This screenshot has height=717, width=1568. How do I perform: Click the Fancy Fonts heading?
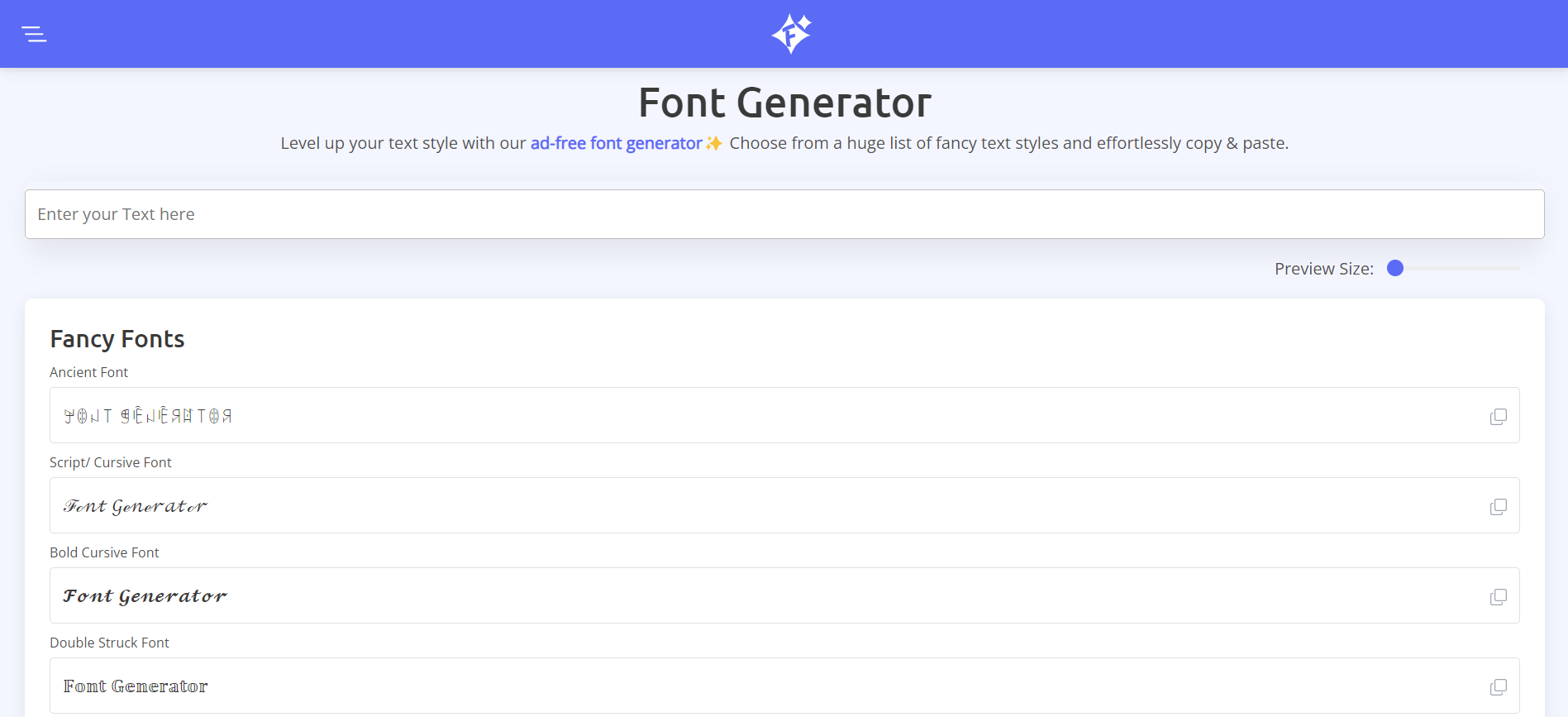tap(117, 339)
